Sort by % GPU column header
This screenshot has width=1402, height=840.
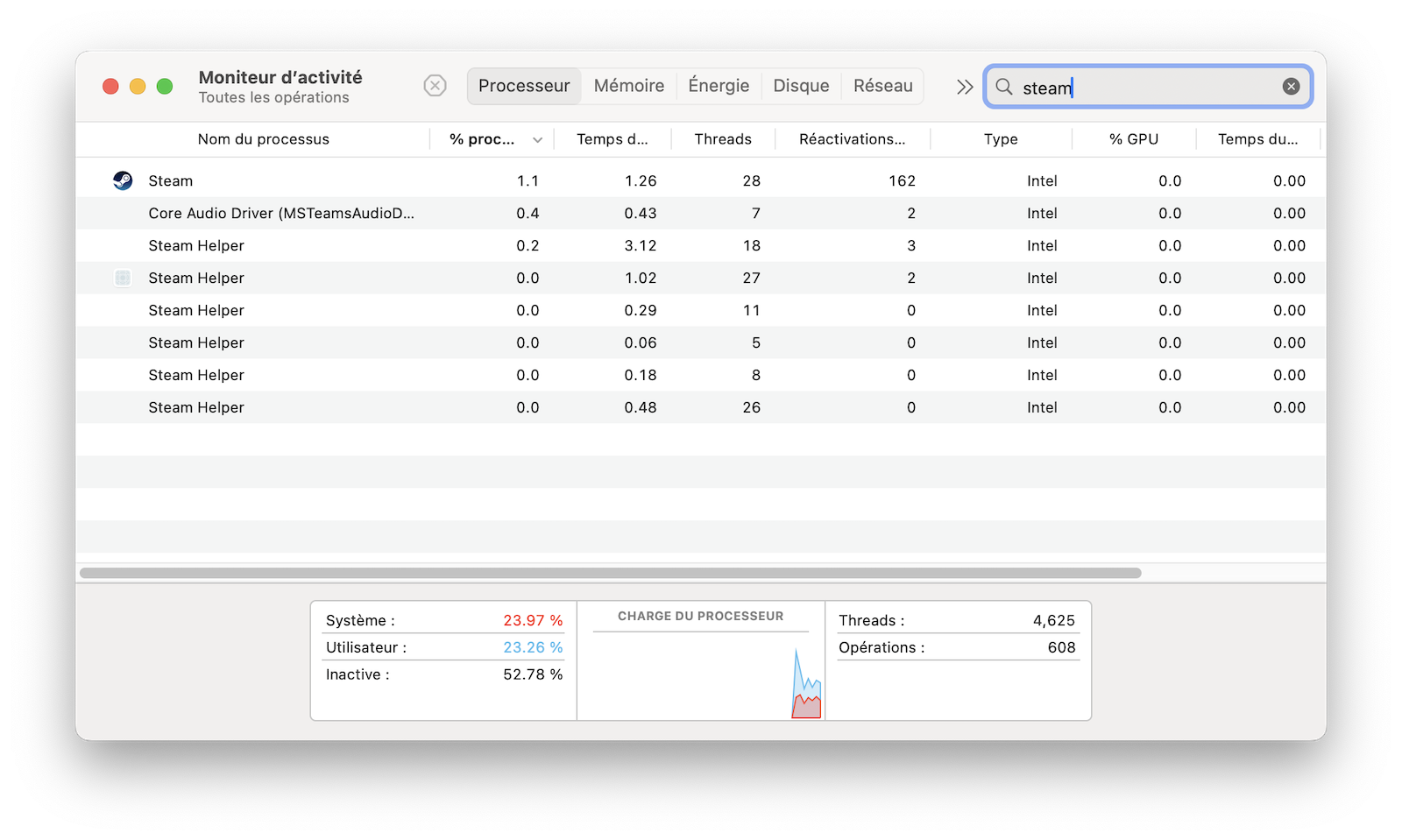(1134, 139)
